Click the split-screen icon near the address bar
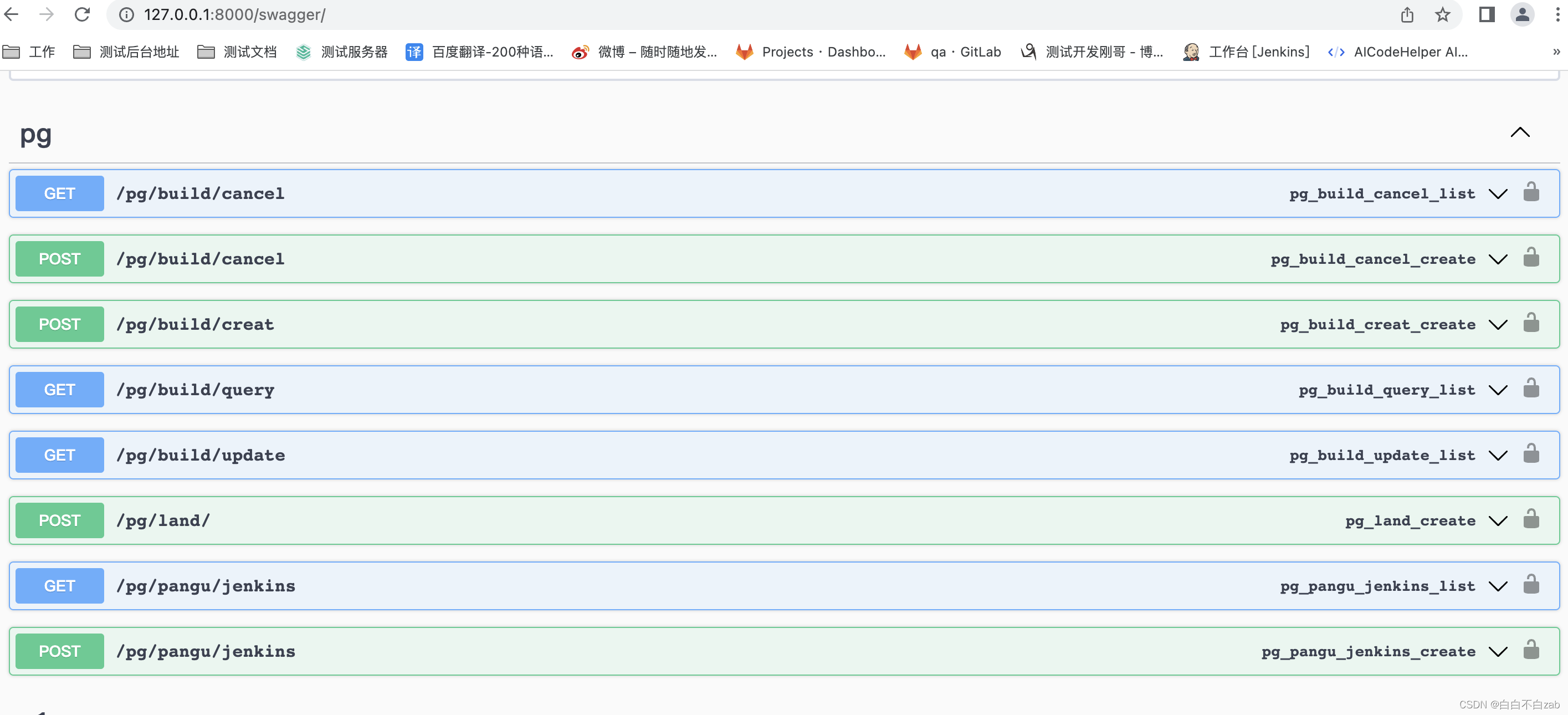The width and height of the screenshot is (1568, 715). (x=1487, y=14)
